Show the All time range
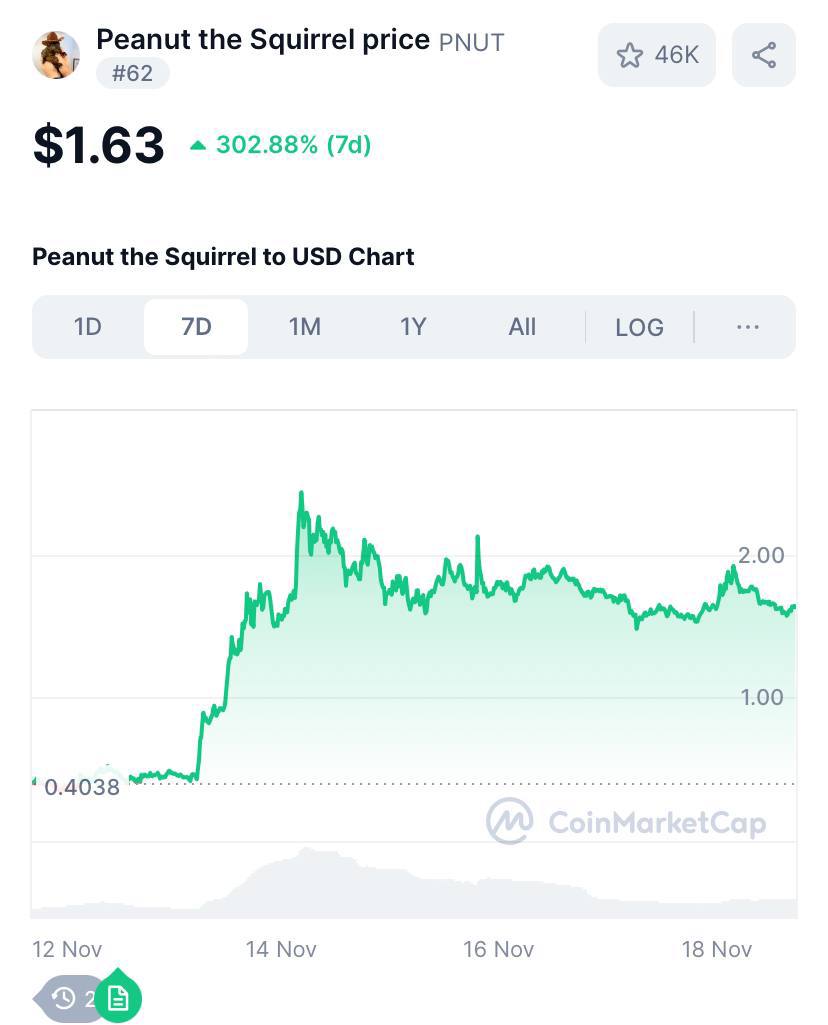828x1025 pixels. click(x=522, y=327)
